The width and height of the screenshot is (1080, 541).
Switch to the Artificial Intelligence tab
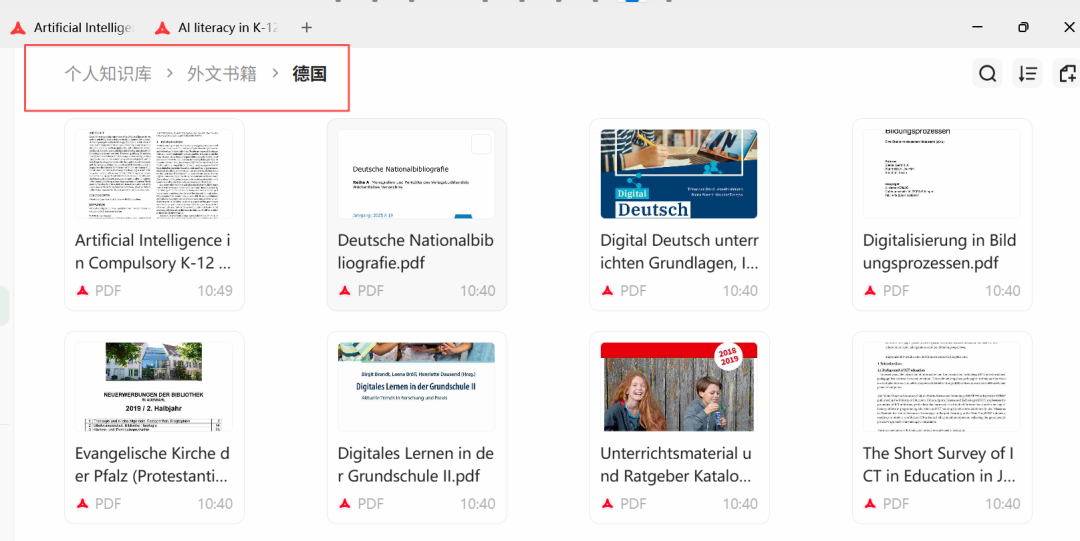[75, 28]
